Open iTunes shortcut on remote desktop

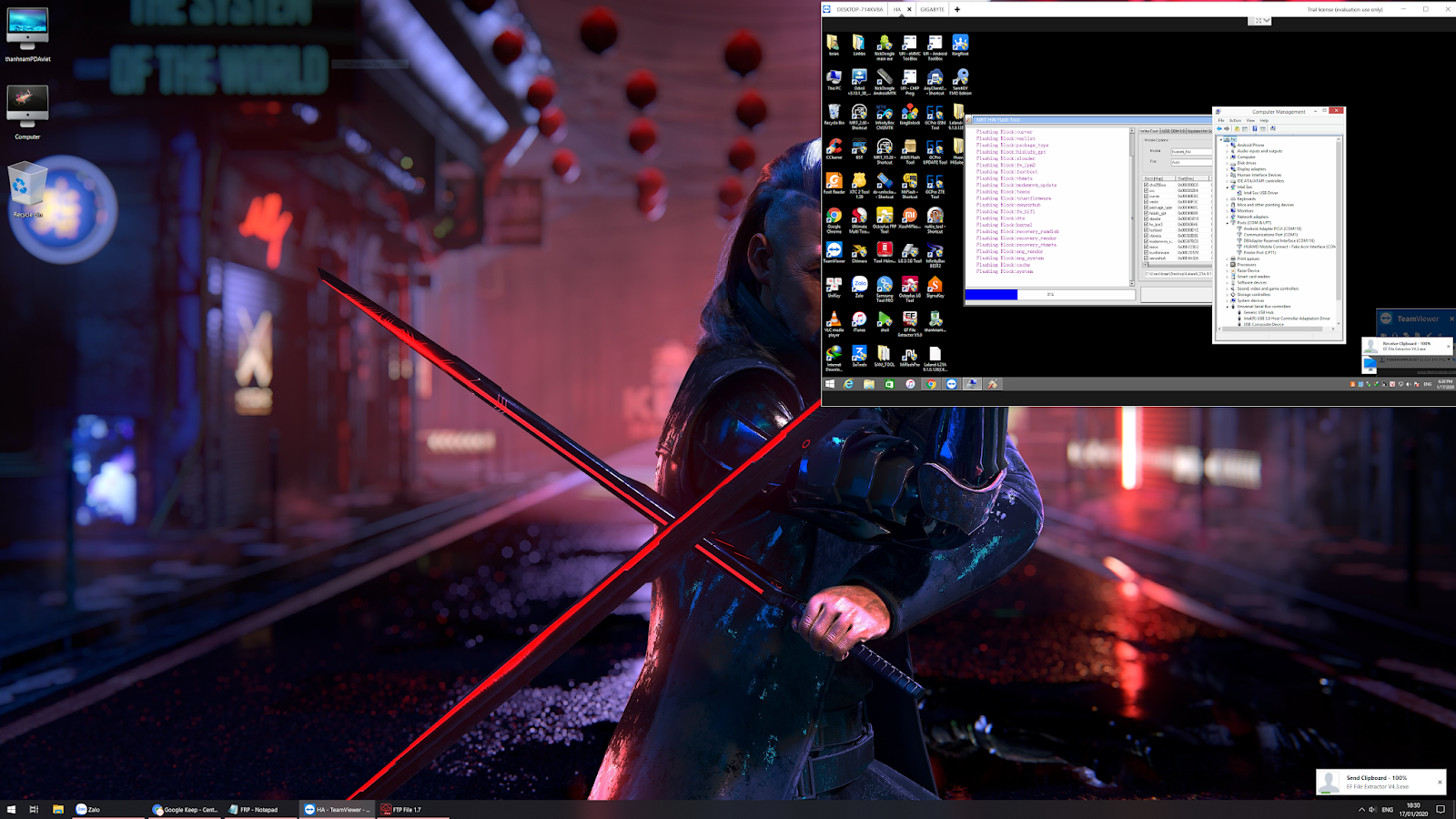(859, 321)
